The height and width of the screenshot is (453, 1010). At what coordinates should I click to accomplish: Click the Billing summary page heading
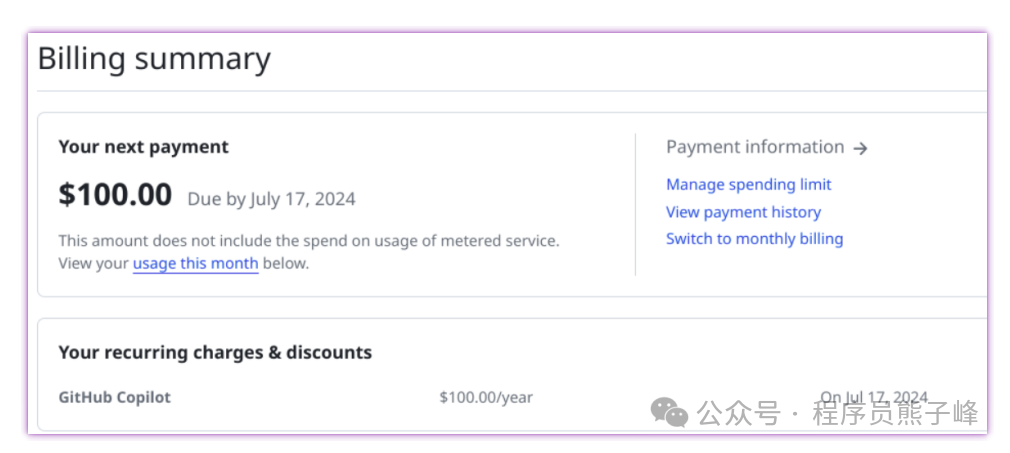tap(154, 59)
